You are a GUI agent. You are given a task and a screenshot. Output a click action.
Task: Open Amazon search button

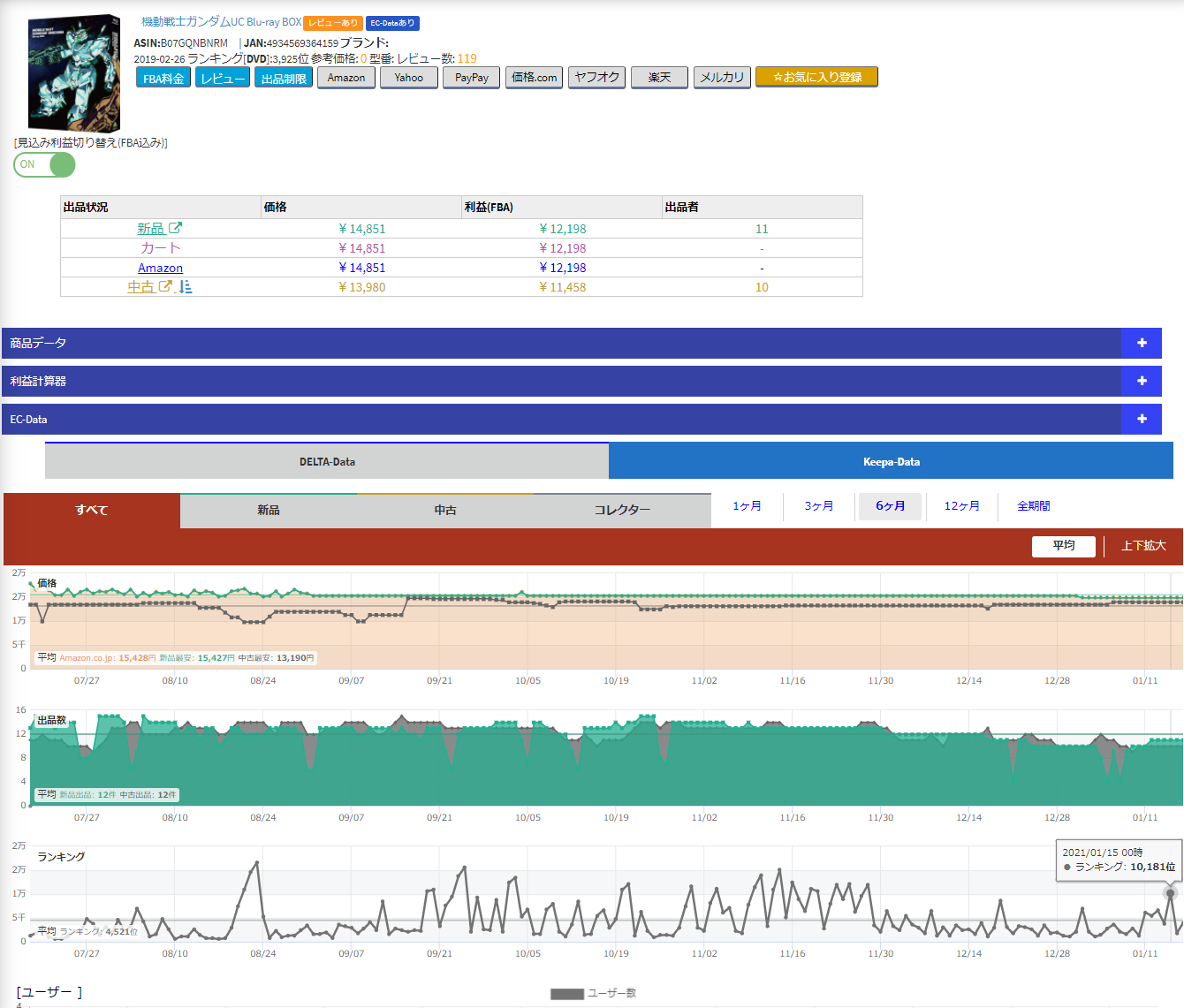pyautogui.click(x=346, y=78)
